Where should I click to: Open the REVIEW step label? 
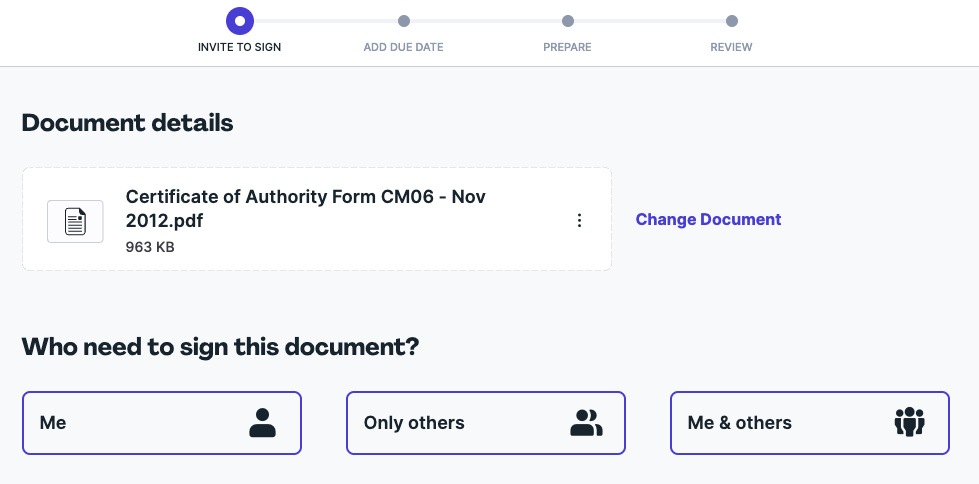click(731, 47)
